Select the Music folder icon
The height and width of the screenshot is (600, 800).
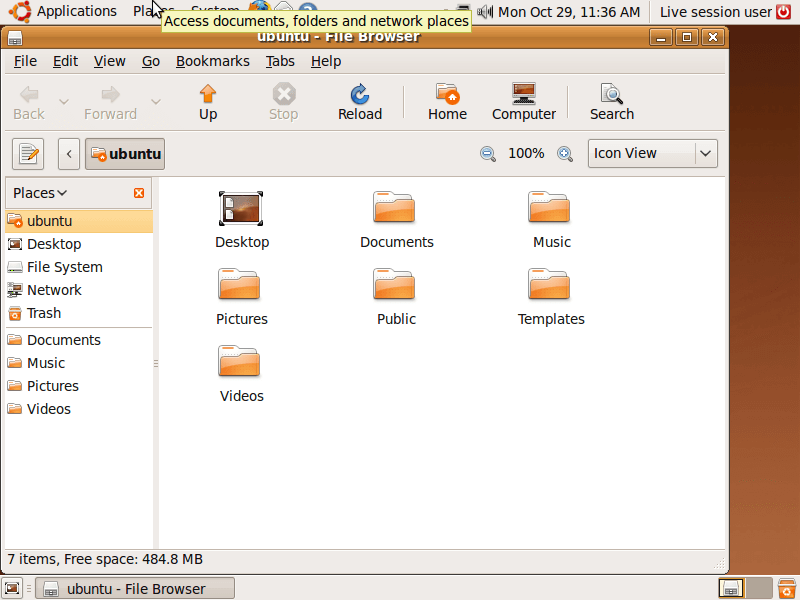[549, 207]
